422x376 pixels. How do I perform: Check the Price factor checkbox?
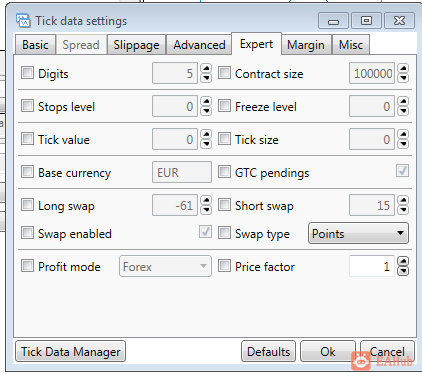tap(224, 266)
